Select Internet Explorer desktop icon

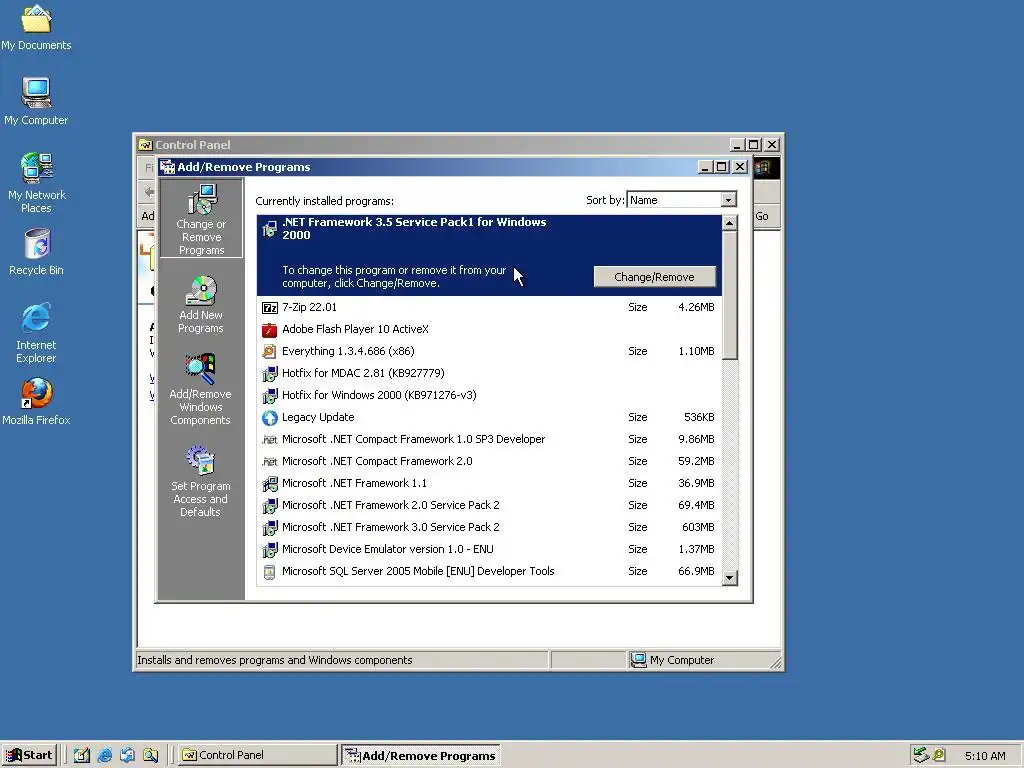pos(36,332)
